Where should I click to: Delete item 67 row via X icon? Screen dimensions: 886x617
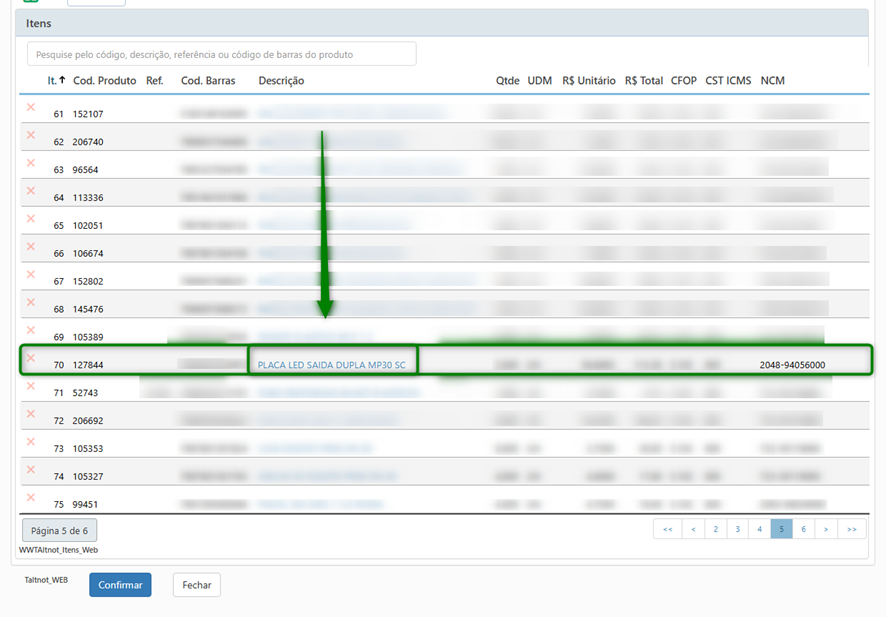[31, 275]
